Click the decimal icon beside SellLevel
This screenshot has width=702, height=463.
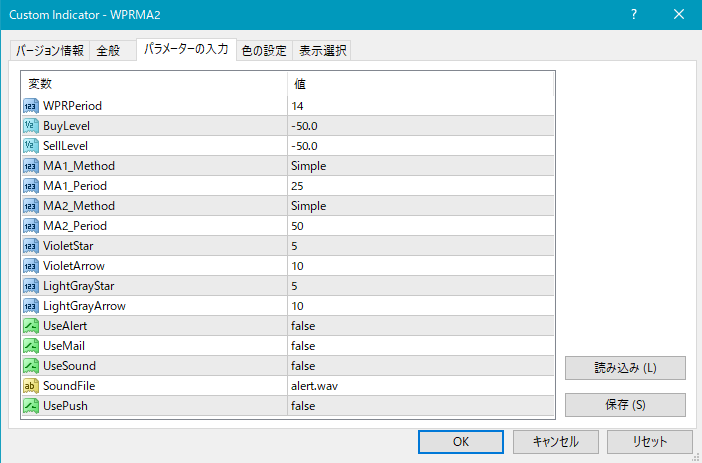tap(30, 146)
